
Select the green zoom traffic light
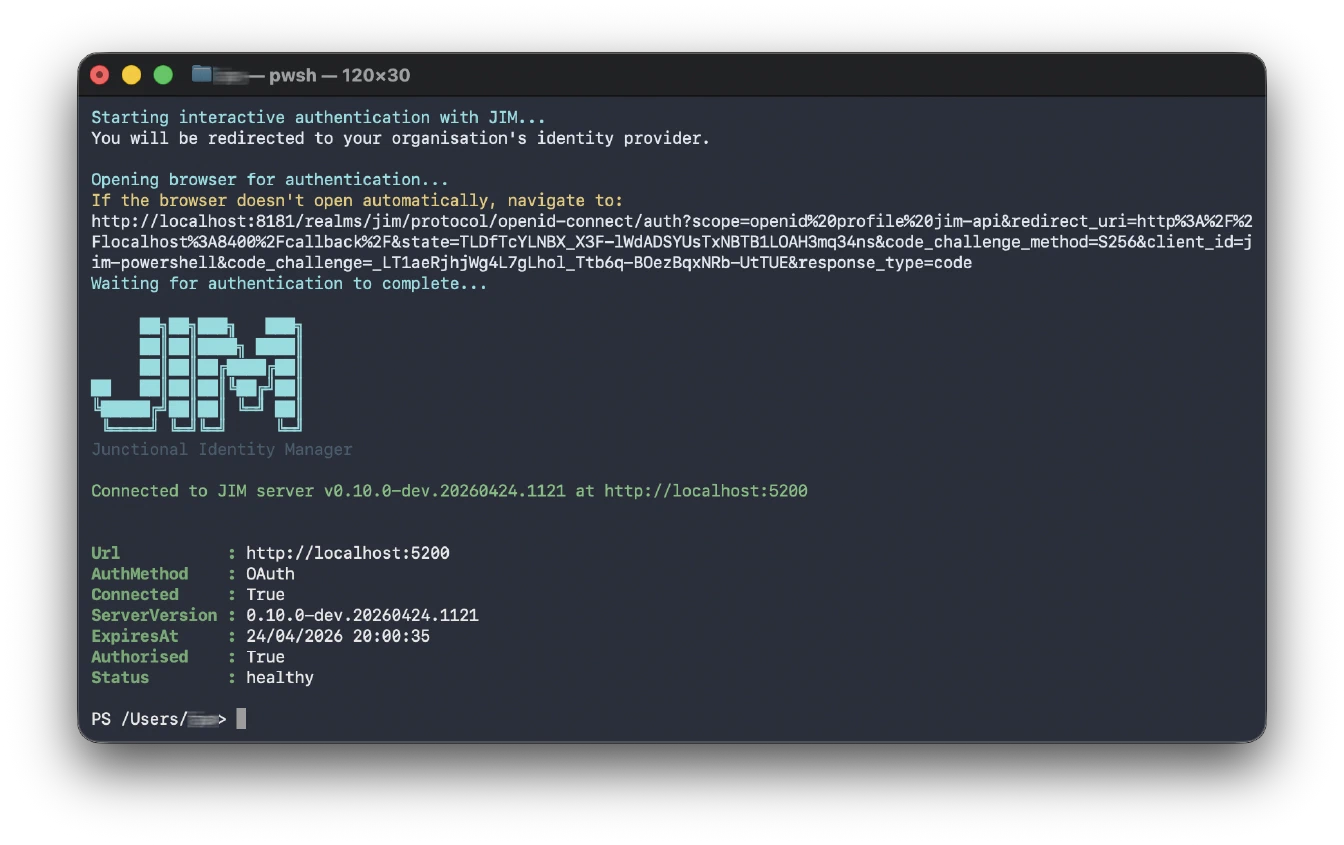161,74
